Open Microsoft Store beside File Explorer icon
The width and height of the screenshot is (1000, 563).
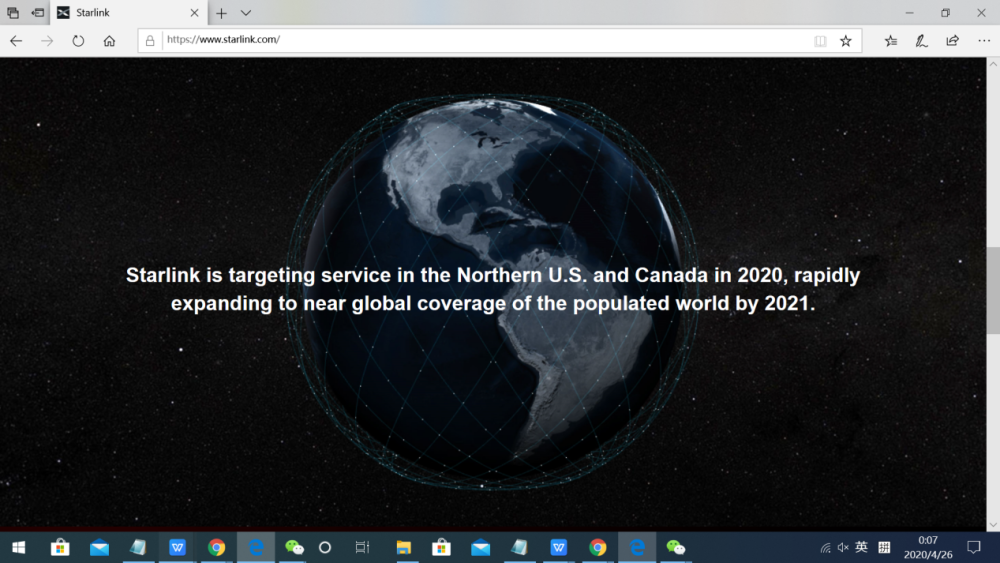441,547
